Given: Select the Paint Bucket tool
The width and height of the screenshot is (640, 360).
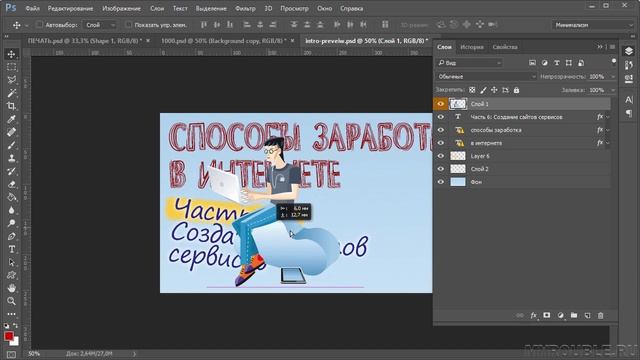Looking at the screenshot, I should point(11,197).
